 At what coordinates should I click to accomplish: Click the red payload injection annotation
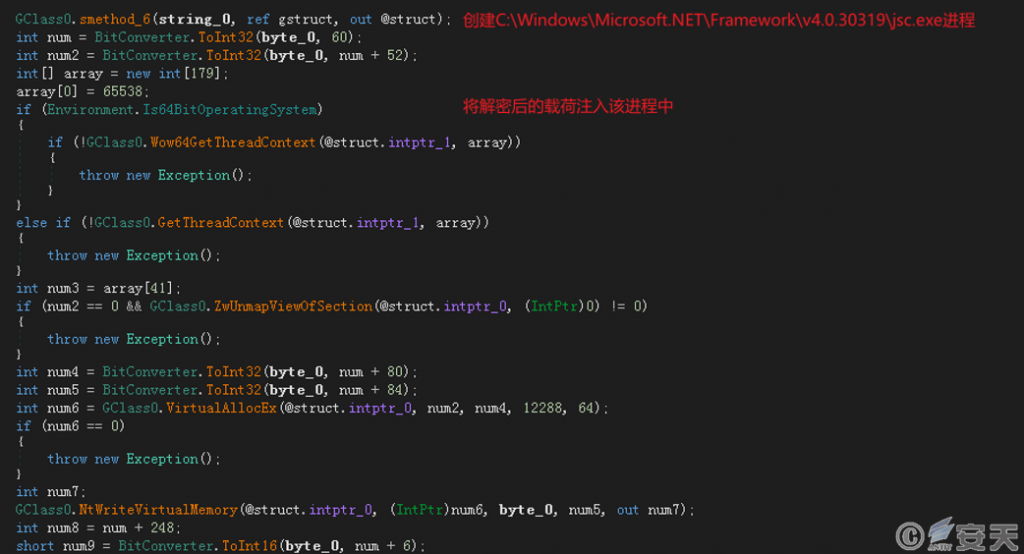click(568, 106)
